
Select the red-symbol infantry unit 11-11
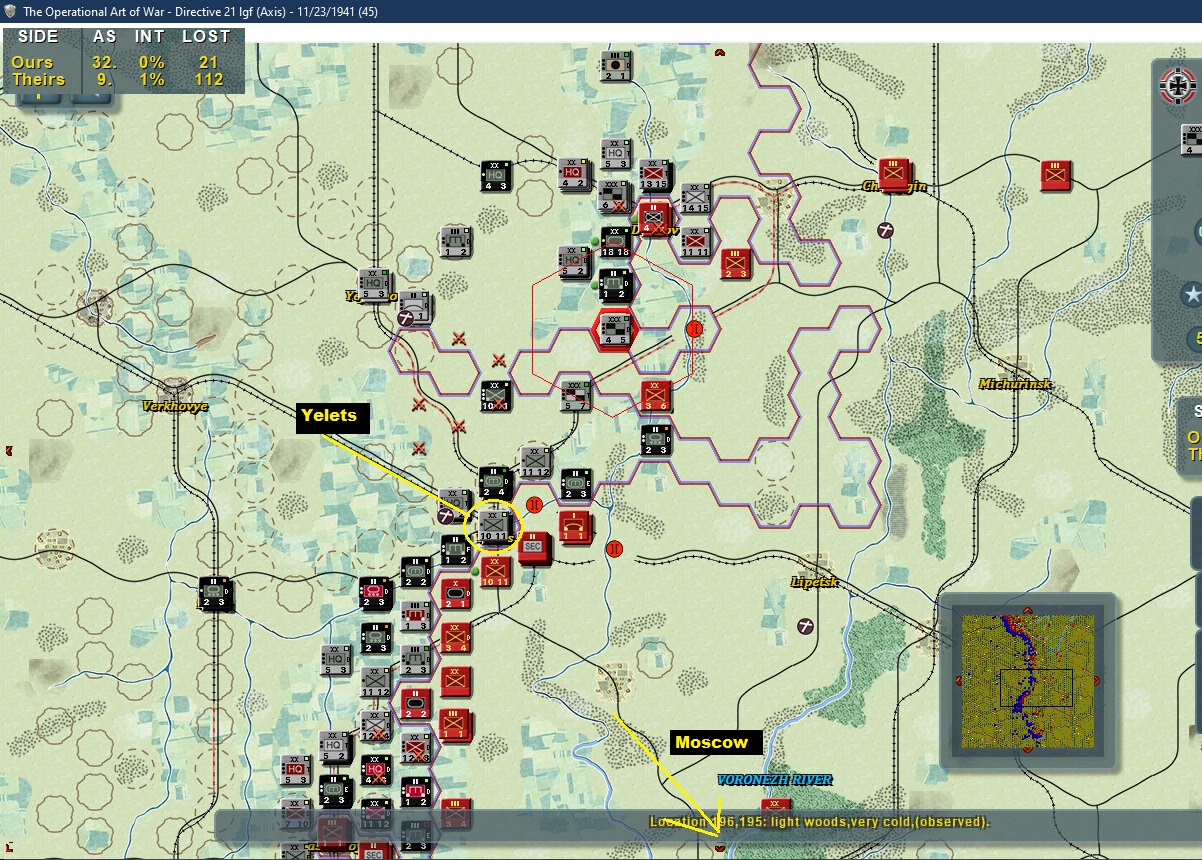coord(696,242)
